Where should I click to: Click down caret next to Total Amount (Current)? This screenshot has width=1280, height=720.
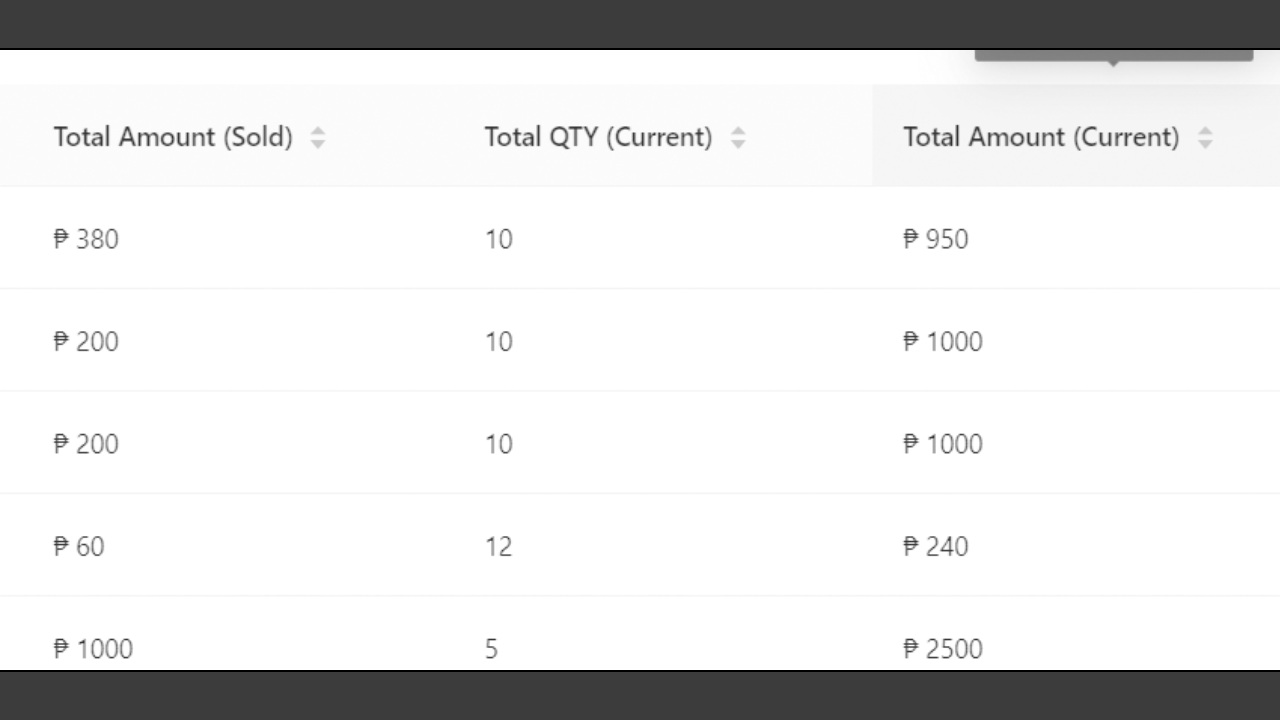point(1205,144)
